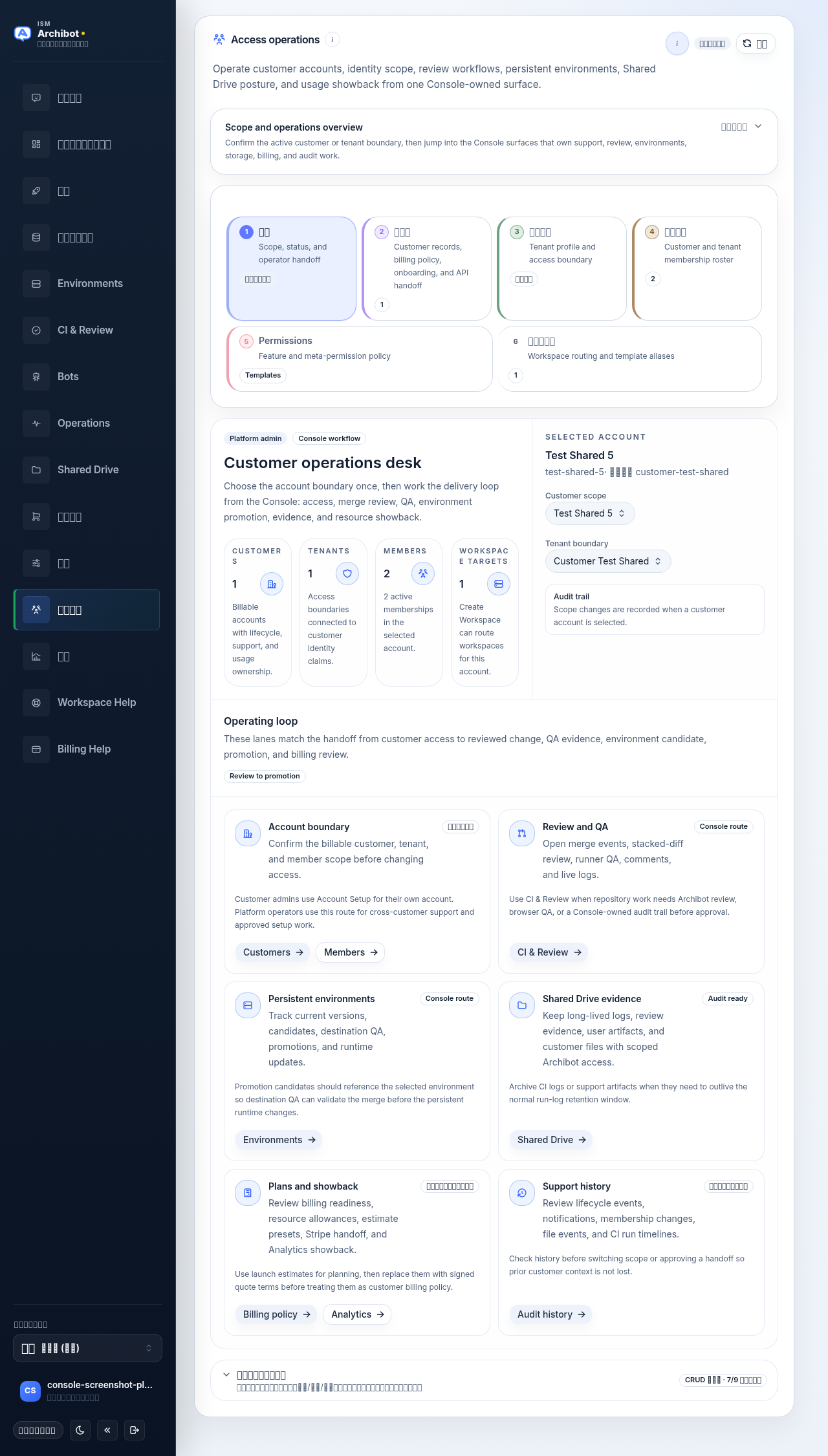Click the Audit ready badge

click(x=727, y=999)
